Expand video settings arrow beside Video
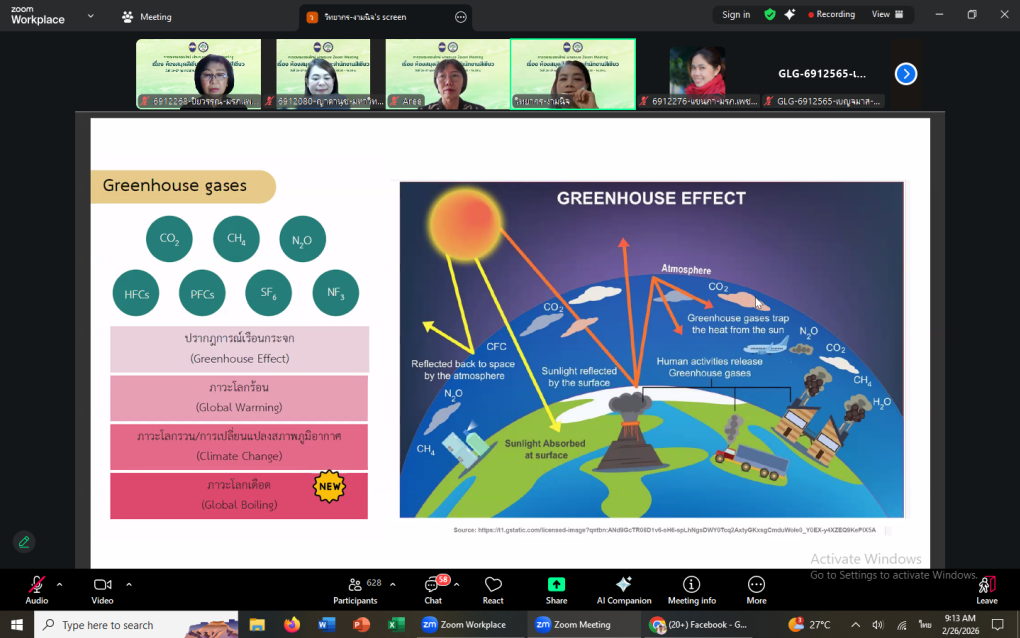 point(128,584)
